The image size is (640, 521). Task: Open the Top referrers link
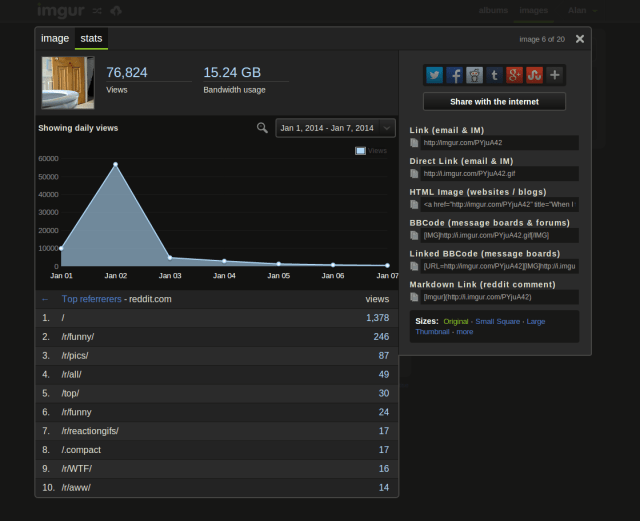coord(92,299)
